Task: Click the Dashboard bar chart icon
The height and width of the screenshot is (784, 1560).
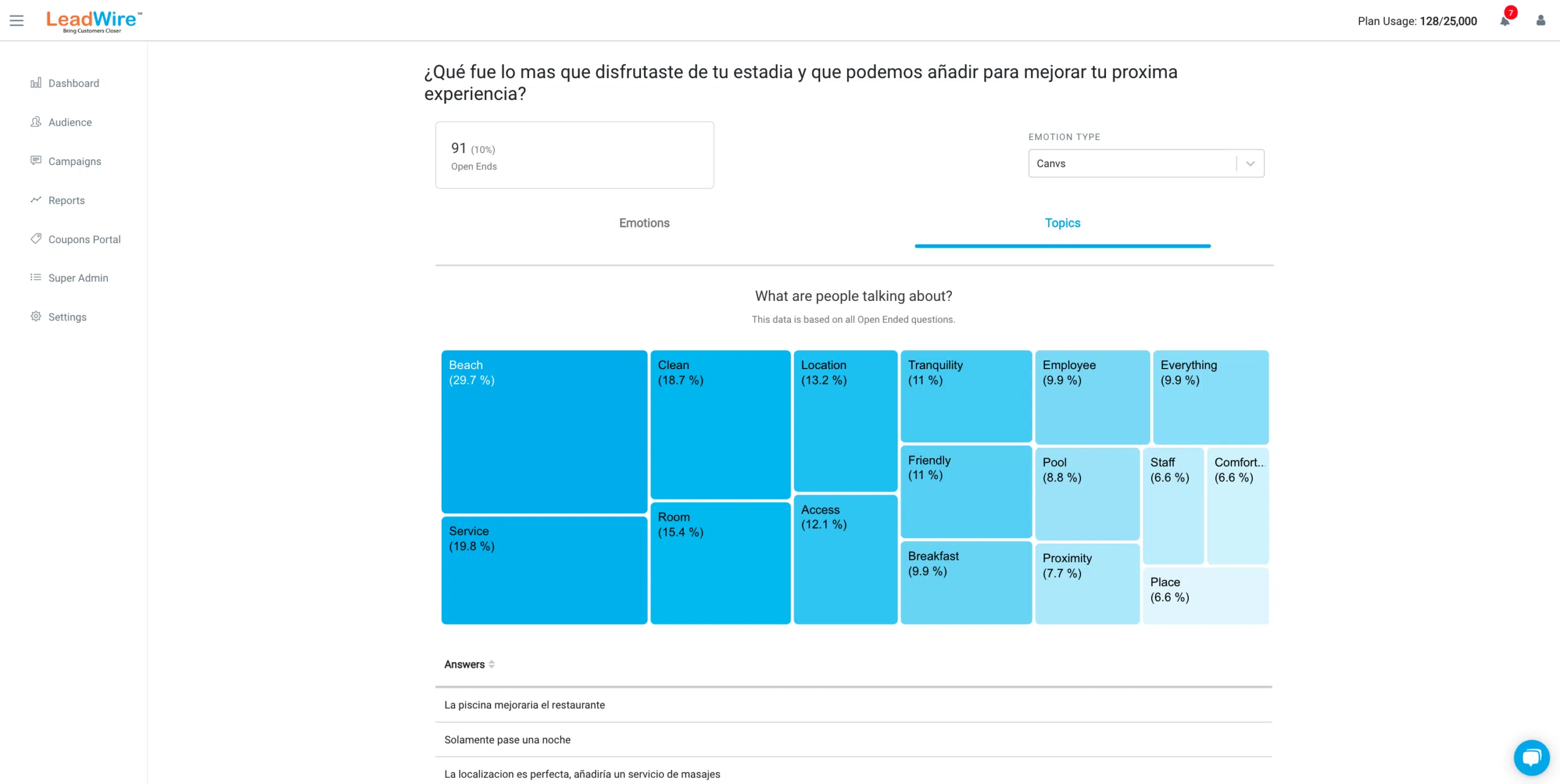Action: point(36,83)
